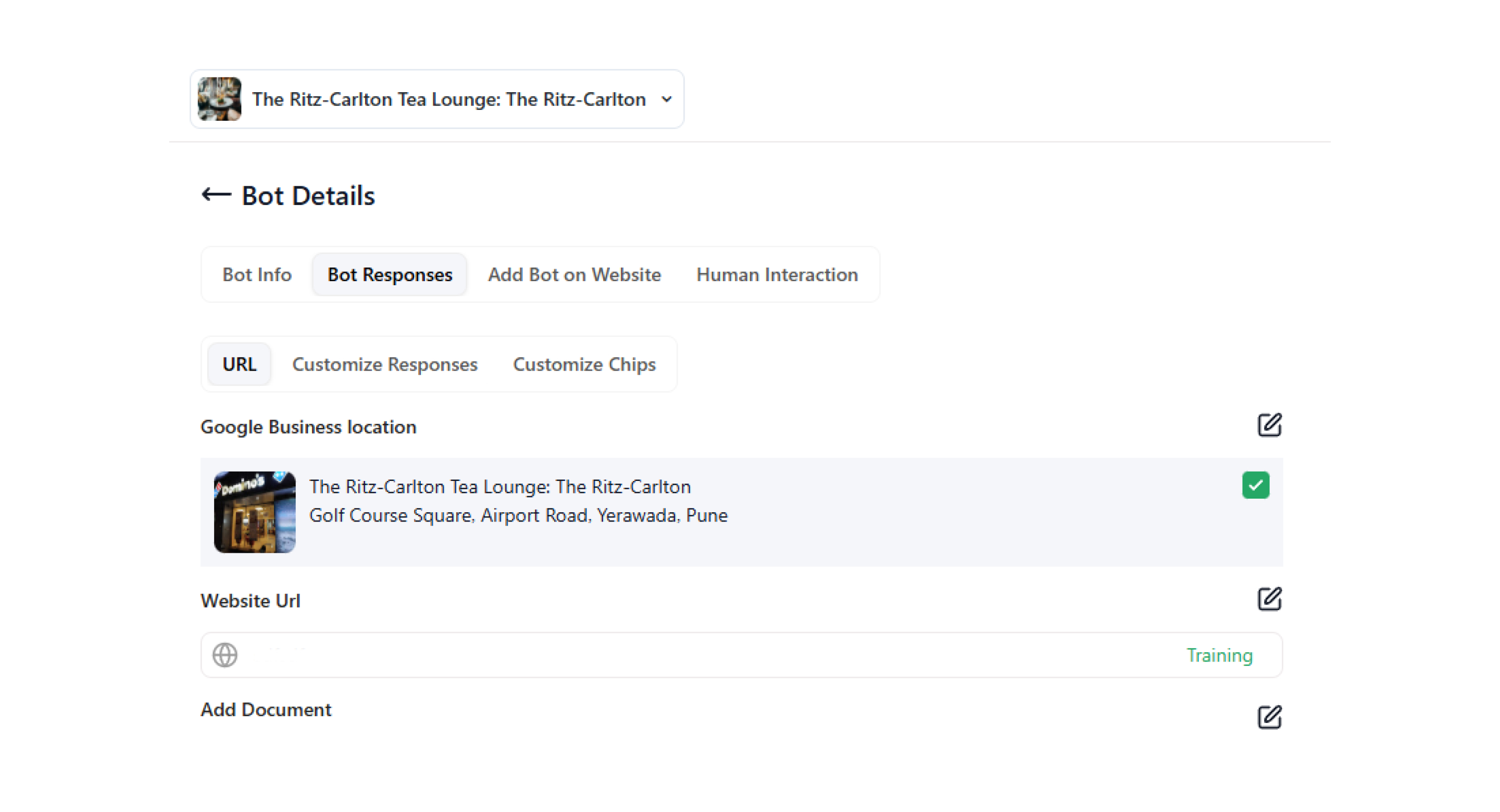
Task: Switch to the Customize Chips sub-tab
Action: [584, 364]
